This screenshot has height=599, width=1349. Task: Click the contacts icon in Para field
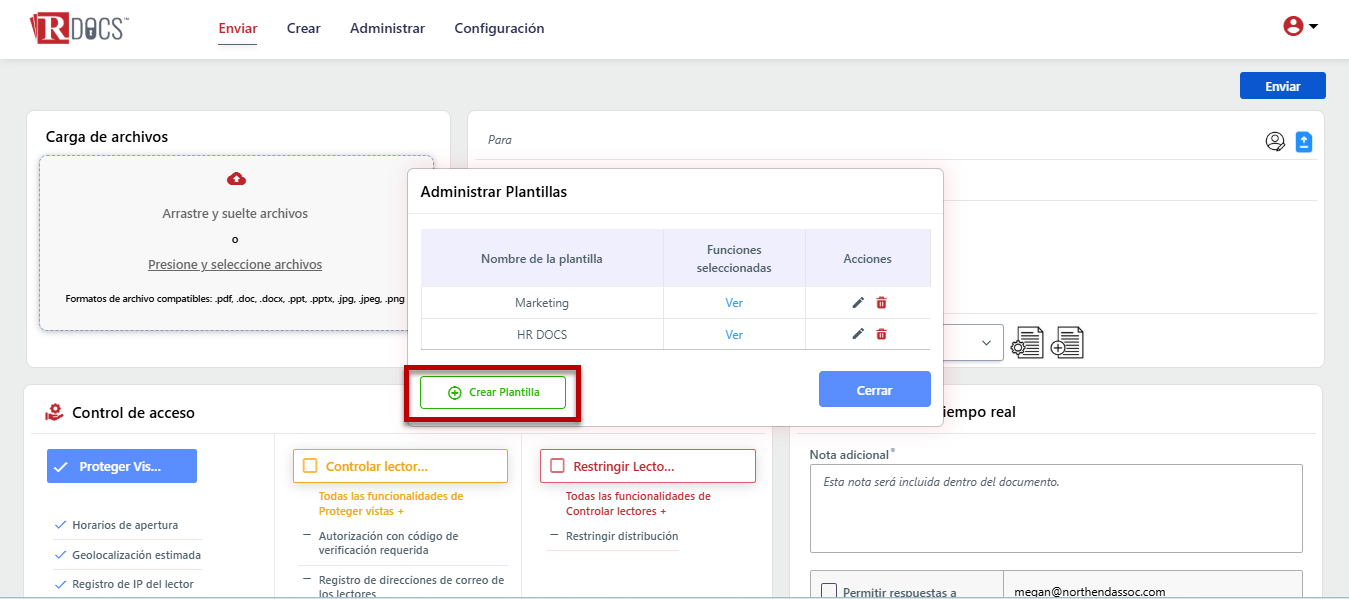click(1275, 142)
